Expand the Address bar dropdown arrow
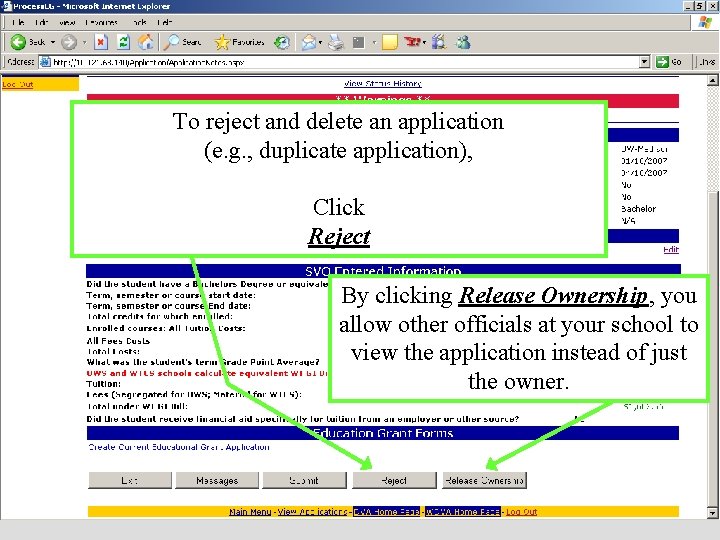 pos(645,62)
